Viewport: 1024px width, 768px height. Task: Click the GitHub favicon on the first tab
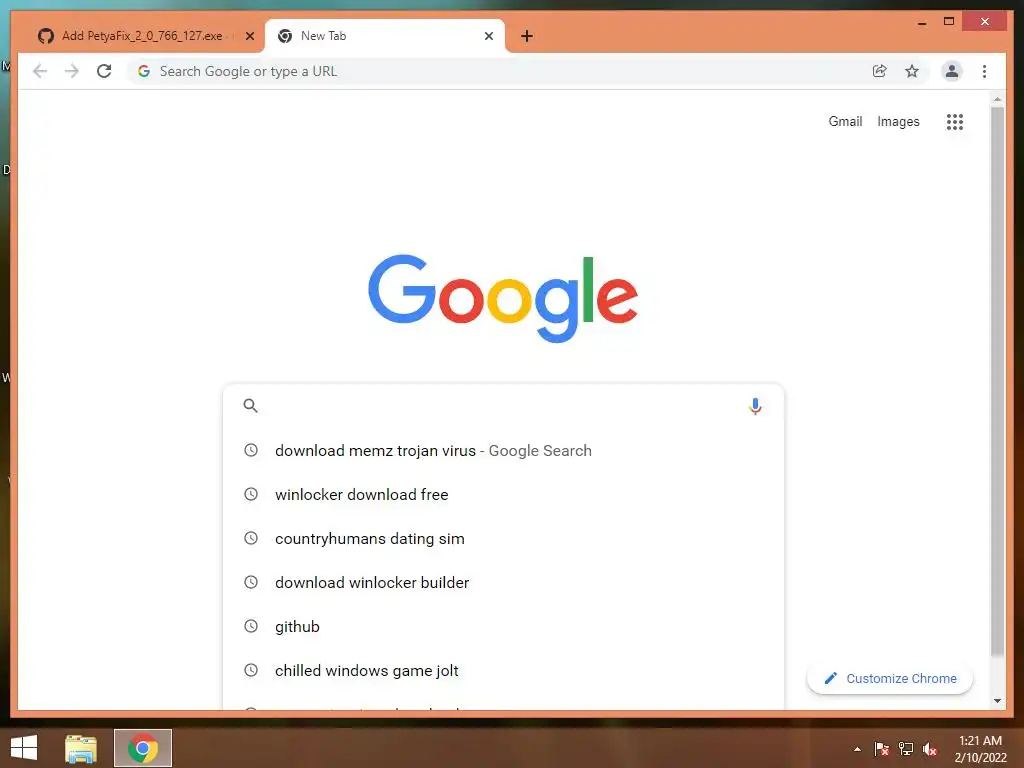pos(46,36)
